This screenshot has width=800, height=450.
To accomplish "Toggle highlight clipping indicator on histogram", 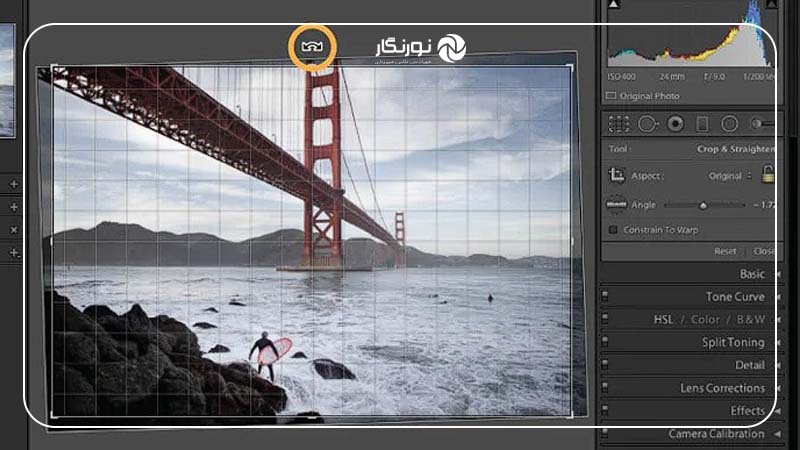I will pos(771,4).
